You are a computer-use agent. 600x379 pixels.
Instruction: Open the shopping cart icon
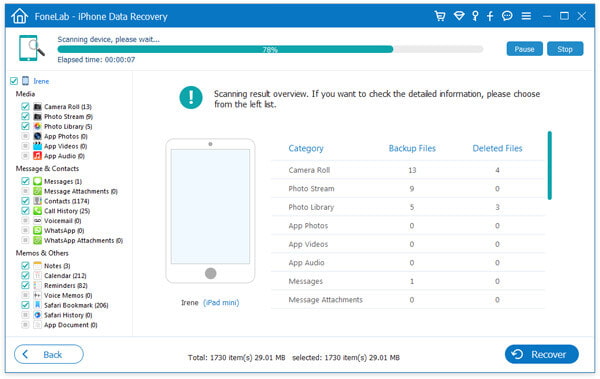point(440,16)
